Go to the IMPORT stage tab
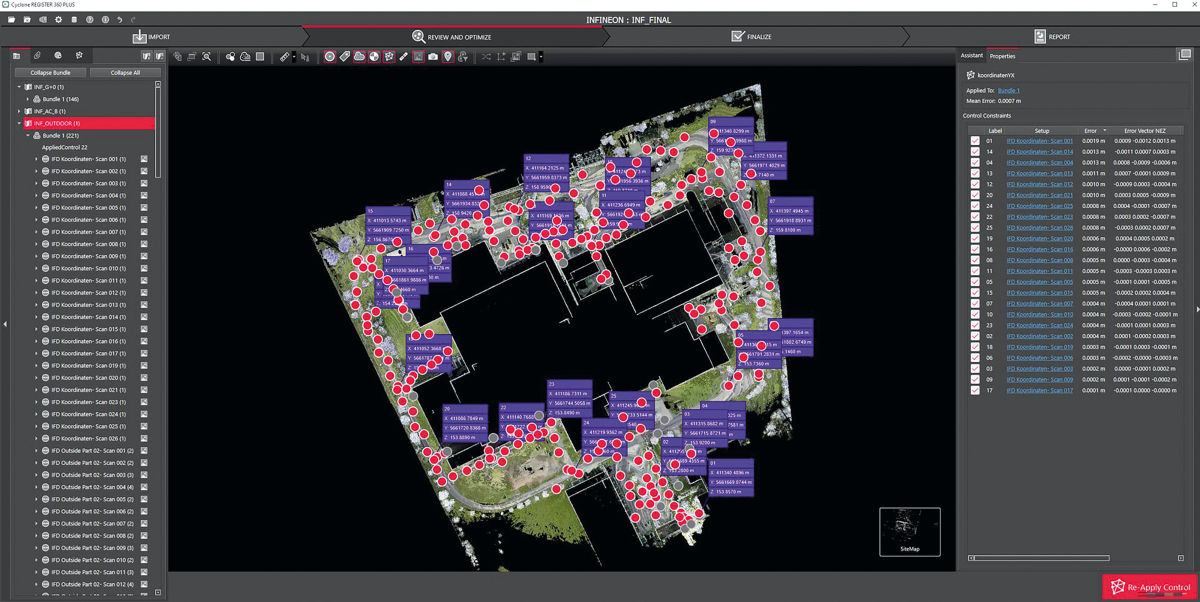Screen dimensions: 1200x602 [x=152, y=37]
